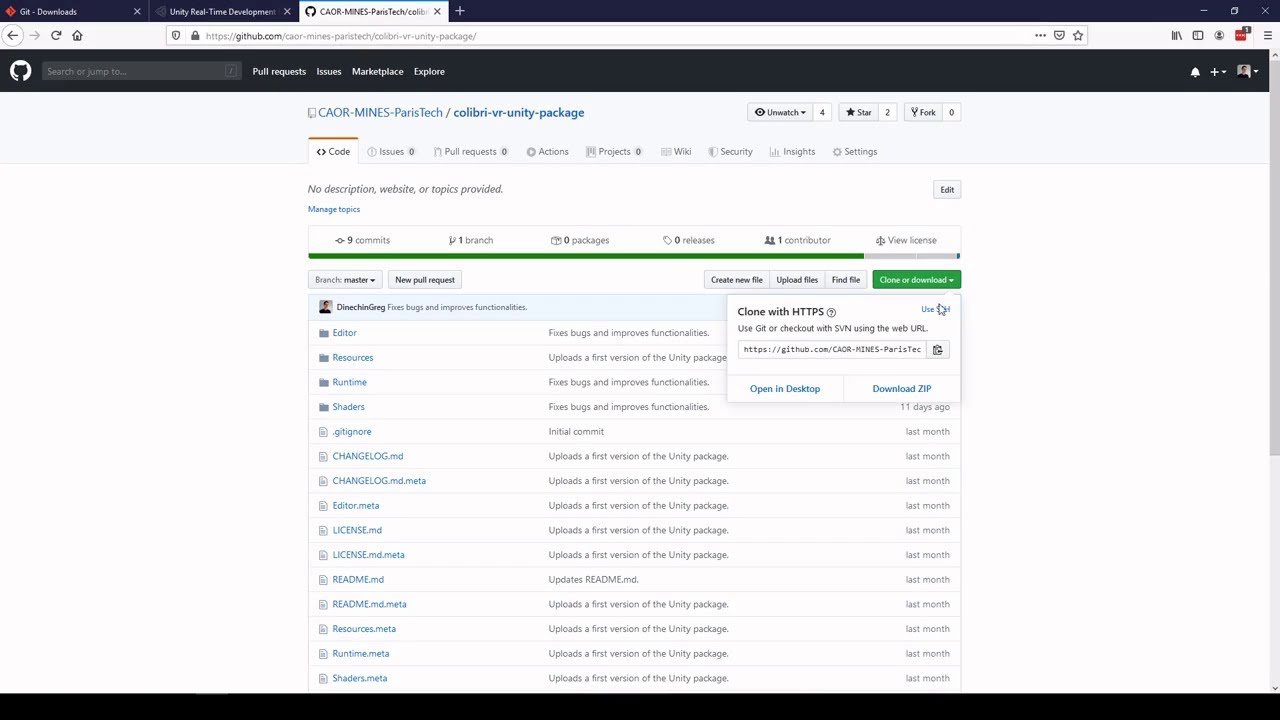Close the Git - Downloads tab
Image resolution: width=1280 pixels, height=720 pixels.
click(x=137, y=11)
